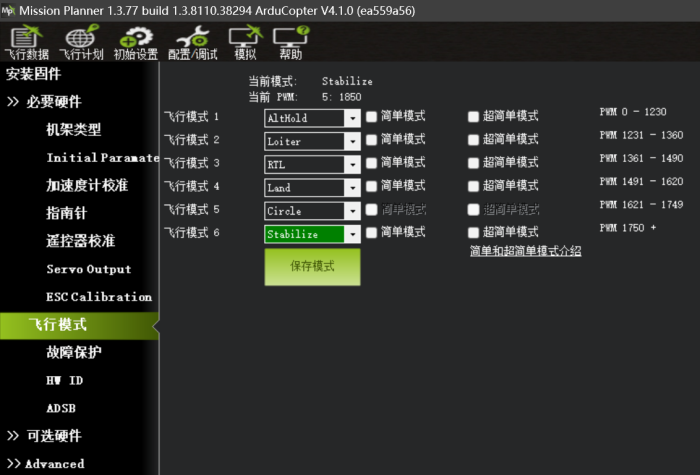The image size is (700, 475).
Task: Open the 帮助 help icon
Action: point(291,42)
